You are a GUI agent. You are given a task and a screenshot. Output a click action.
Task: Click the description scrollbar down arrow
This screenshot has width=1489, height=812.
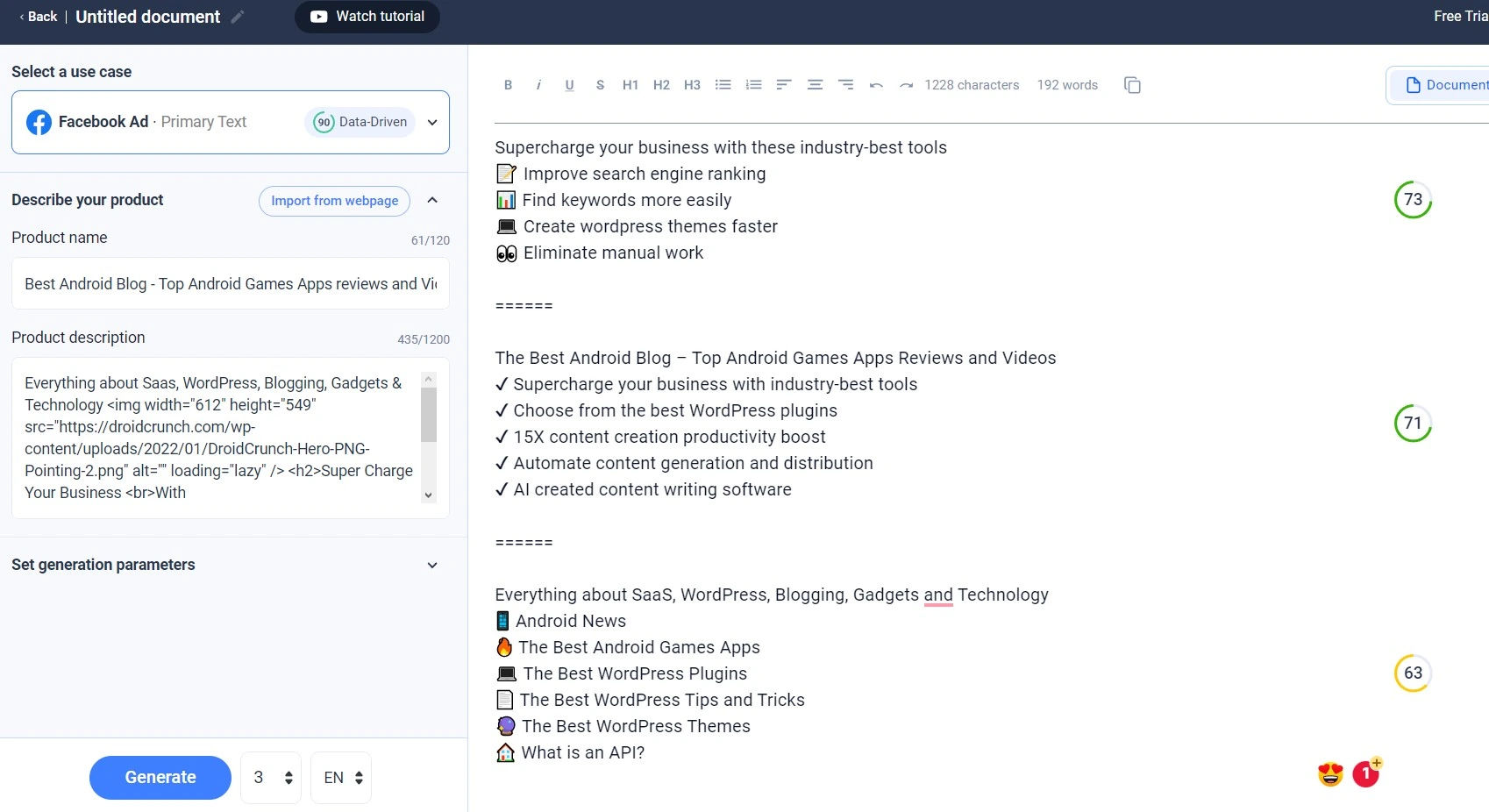429,495
